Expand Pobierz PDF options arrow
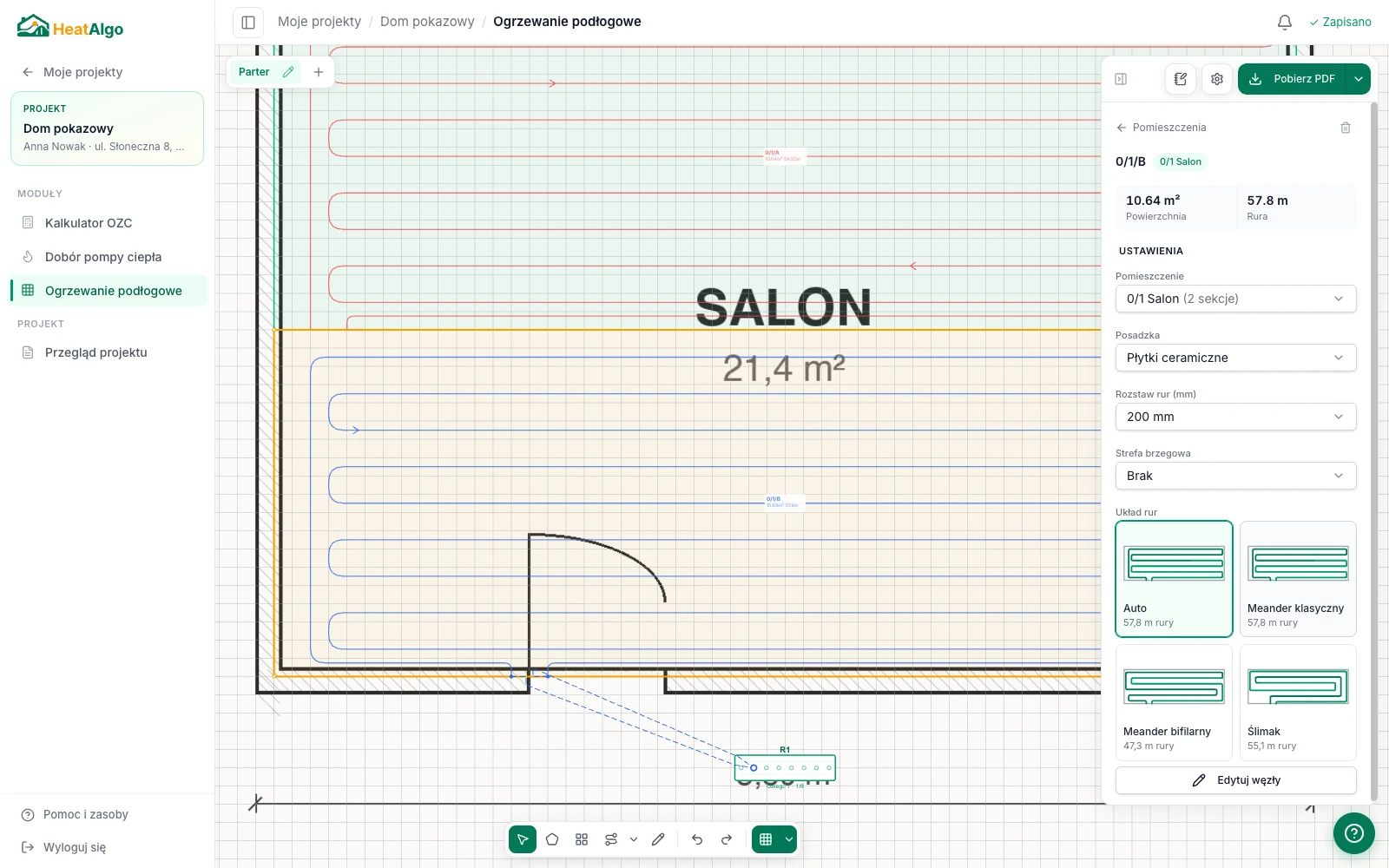This screenshot has width=1389, height=868. click(1358, 79)
